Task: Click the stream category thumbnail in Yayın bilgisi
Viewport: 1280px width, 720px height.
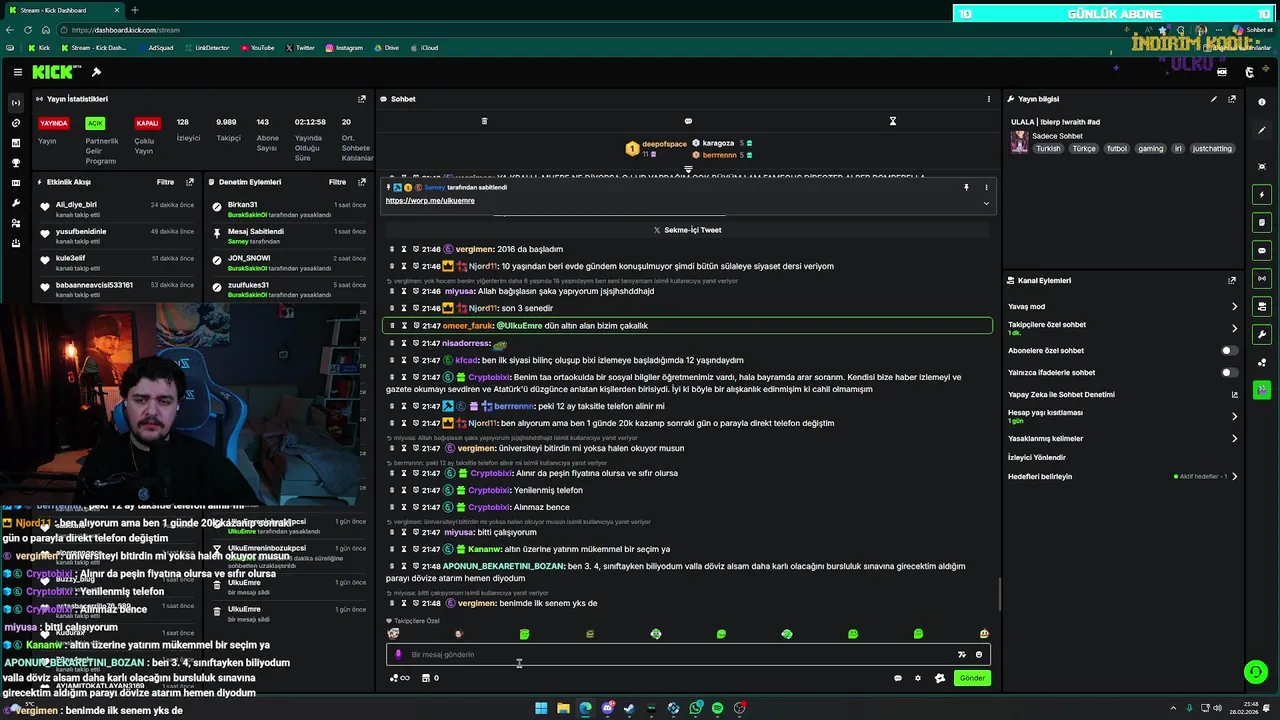Action: (x=1019, y=142)
